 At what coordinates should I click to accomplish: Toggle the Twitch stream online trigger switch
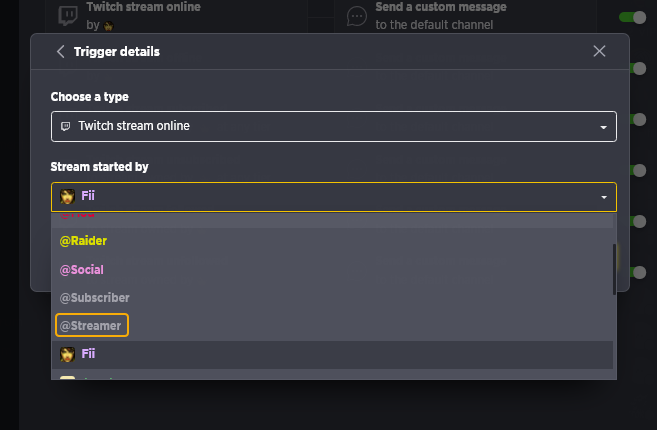[x=632, y=17]
